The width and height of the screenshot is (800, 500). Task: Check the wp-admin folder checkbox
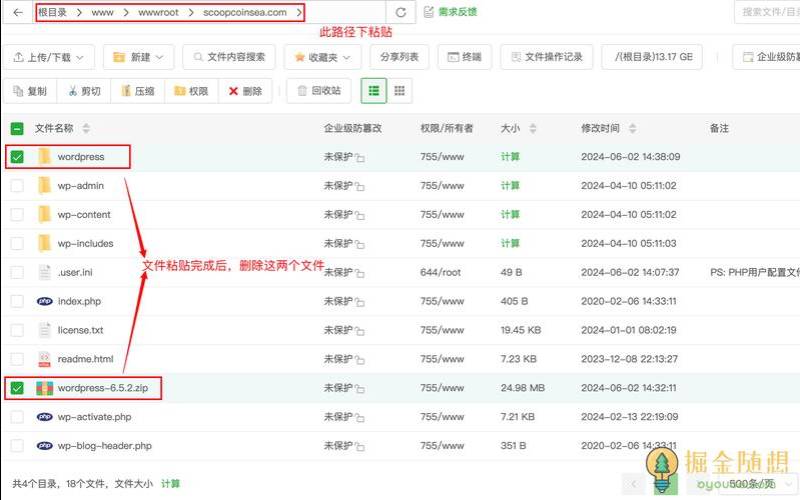pyautogui.click(x=17, y=186)
